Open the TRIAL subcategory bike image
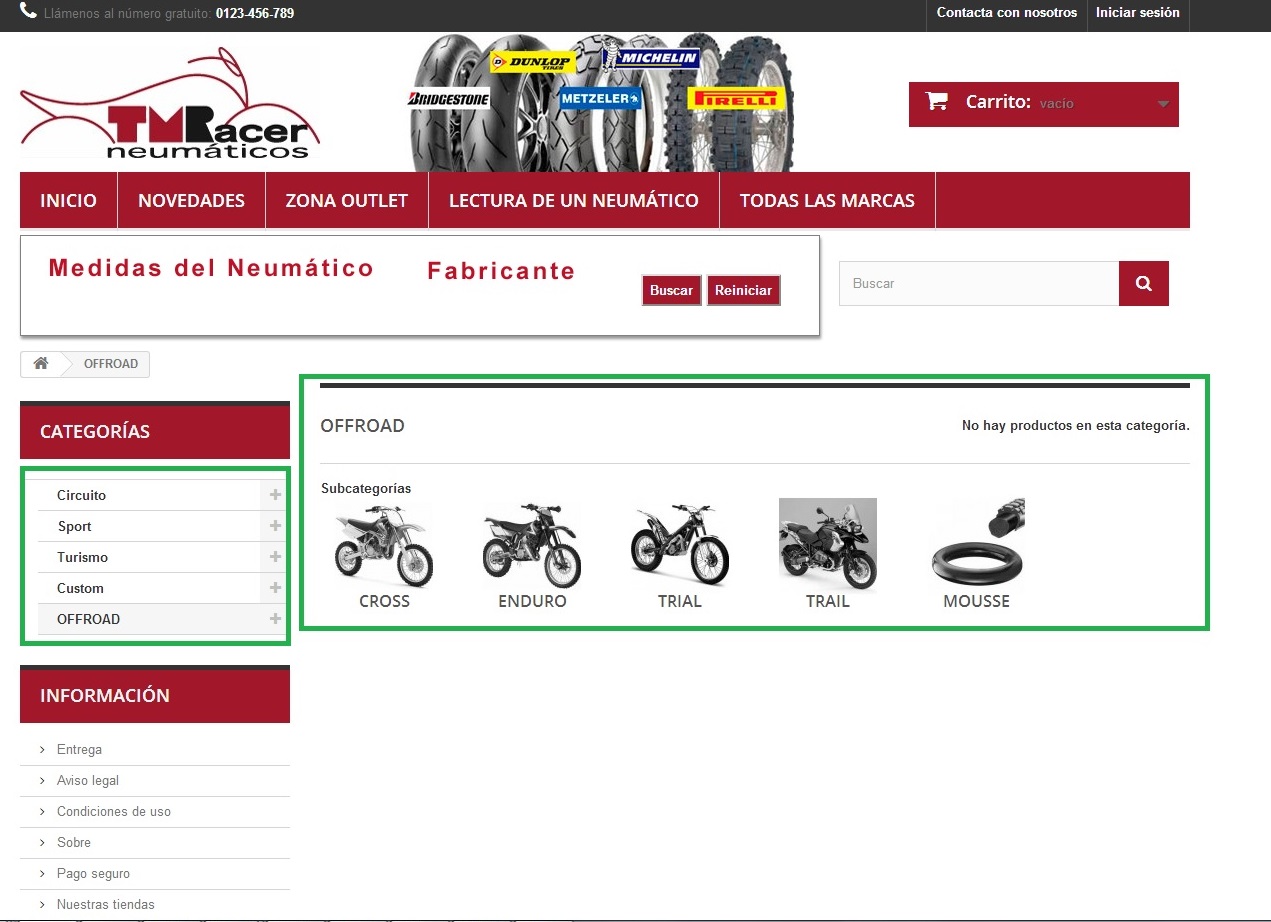Image resolution: width=1271 pixels, height=922 pixels. [680, 545]
